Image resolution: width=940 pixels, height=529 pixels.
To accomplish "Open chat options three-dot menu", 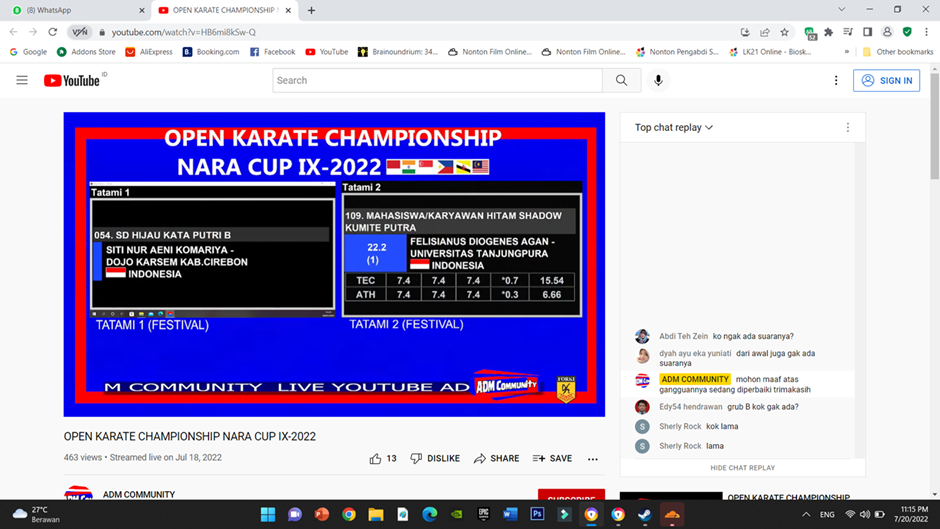I will (x=848, y=128).
